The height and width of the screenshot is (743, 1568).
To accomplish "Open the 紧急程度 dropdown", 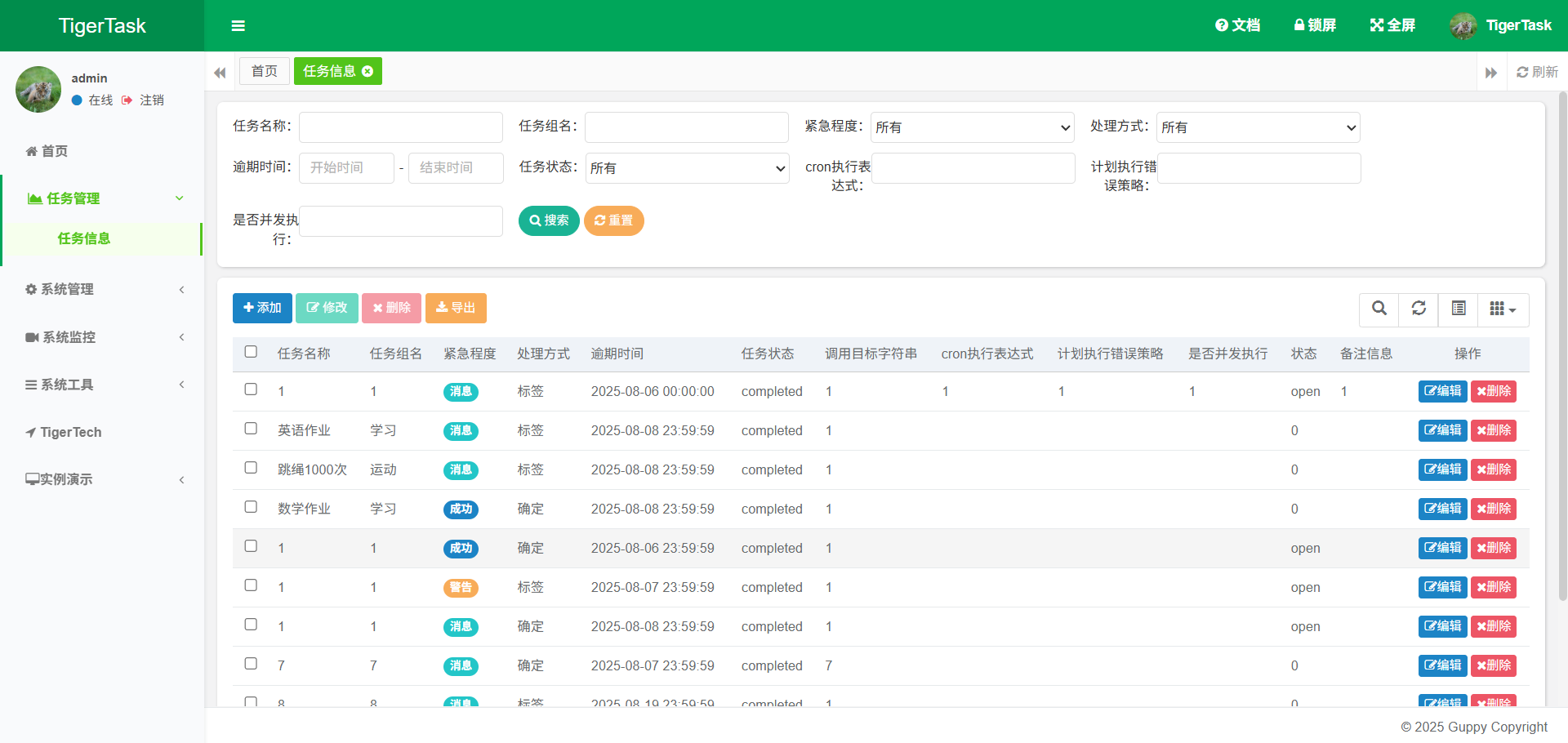I will (x=972, y=127).
